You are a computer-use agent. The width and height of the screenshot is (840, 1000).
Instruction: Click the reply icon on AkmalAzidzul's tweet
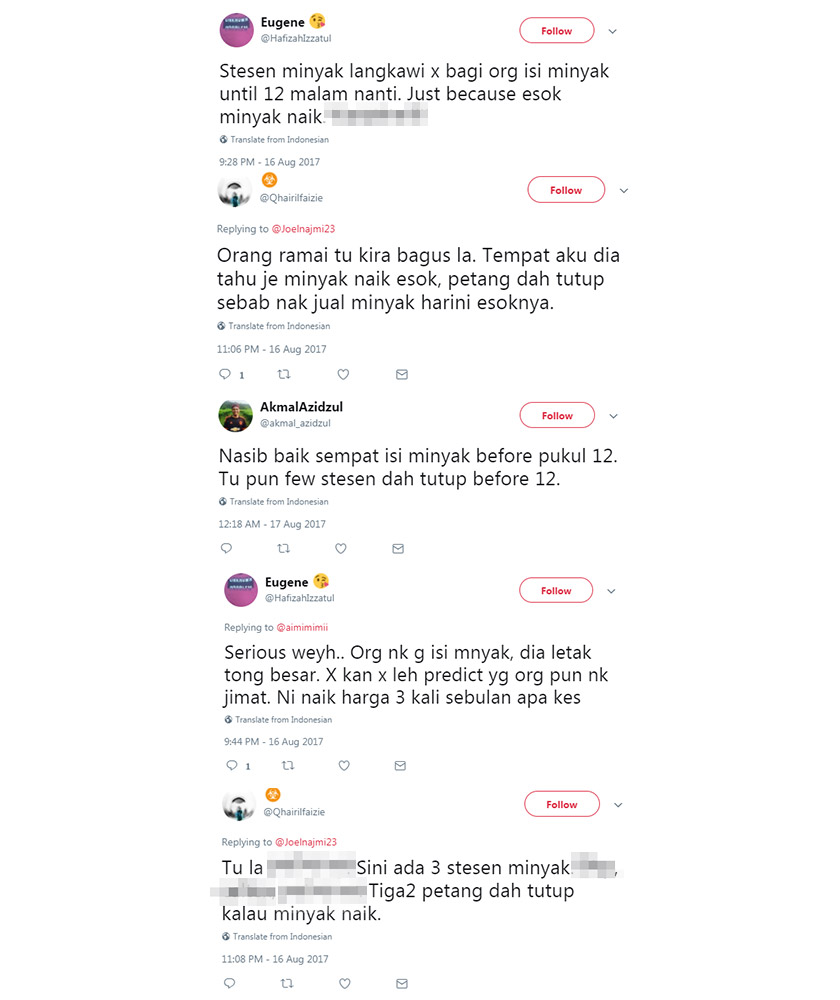coord(226,548)
